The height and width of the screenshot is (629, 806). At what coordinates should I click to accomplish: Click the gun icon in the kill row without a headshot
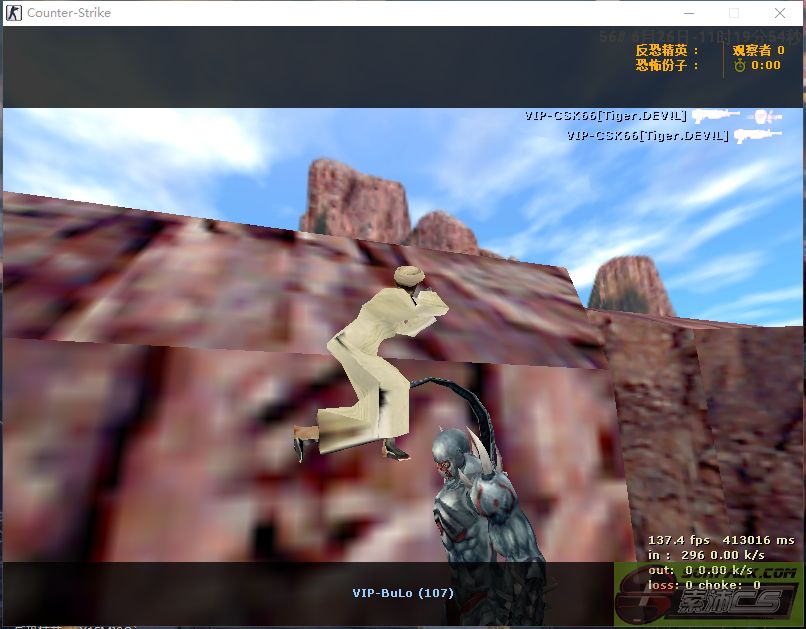pos(758,136)
